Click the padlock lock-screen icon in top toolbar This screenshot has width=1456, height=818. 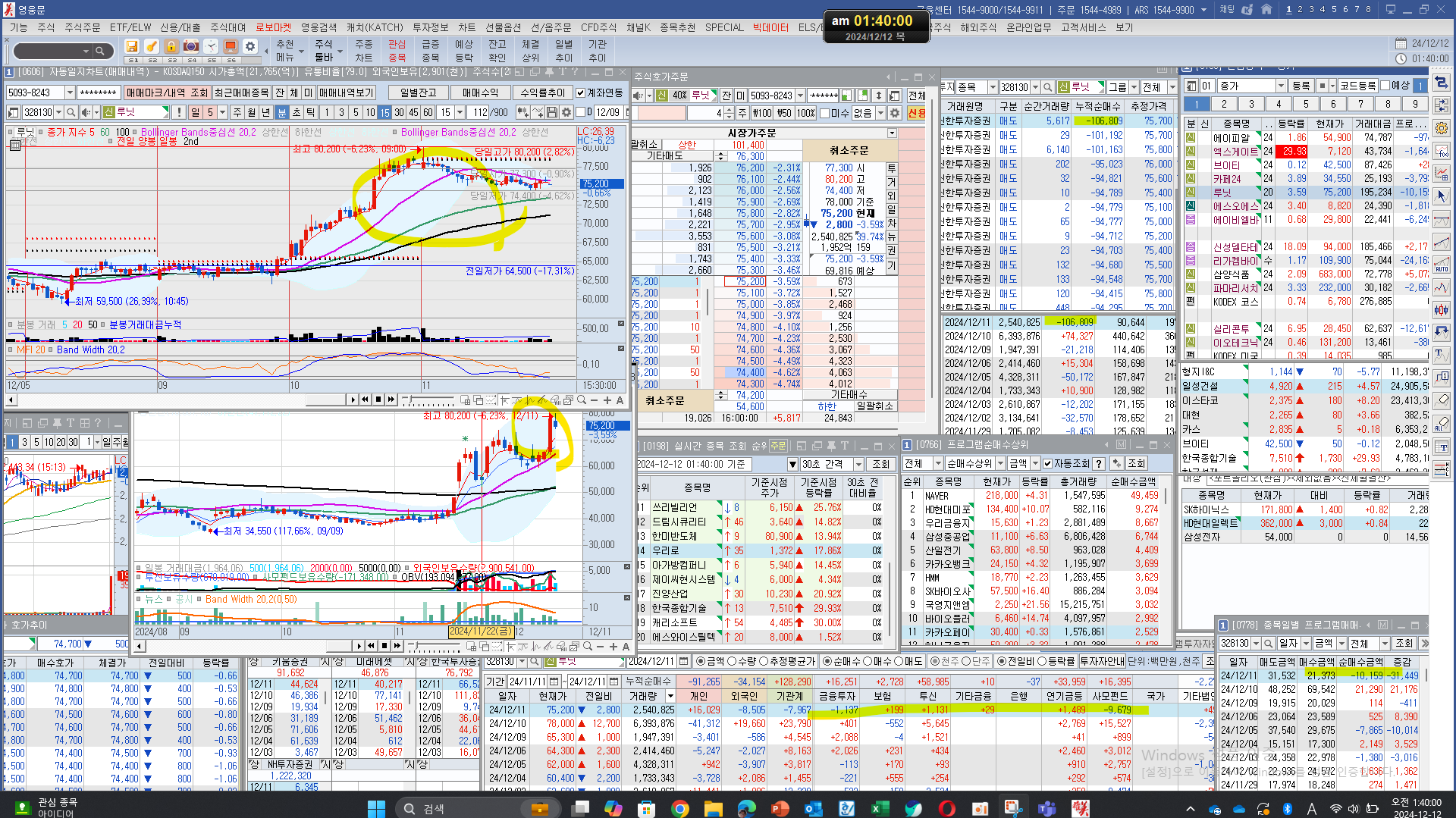coord(171,47)
